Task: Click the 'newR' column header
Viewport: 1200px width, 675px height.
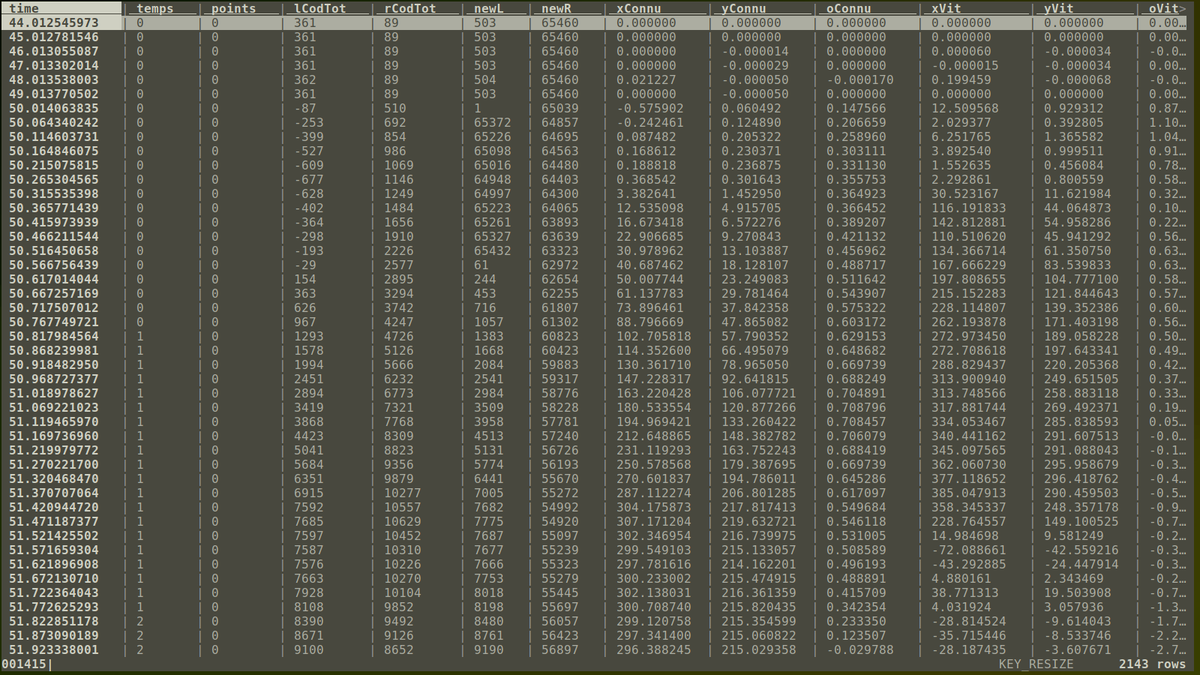Action: [559, 8]
